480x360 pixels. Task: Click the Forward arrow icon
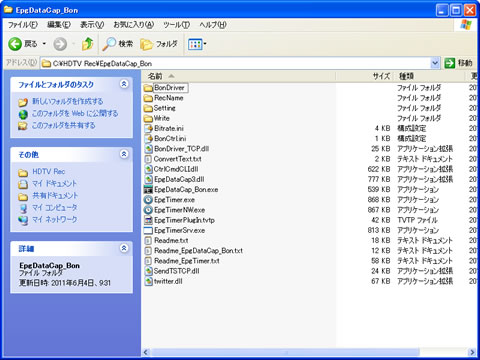pyautogui.click(x=60, y=44)
